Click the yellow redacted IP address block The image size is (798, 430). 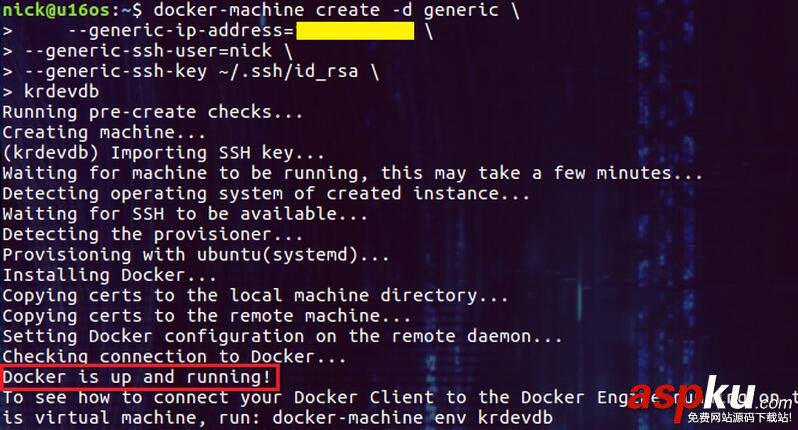355,31
